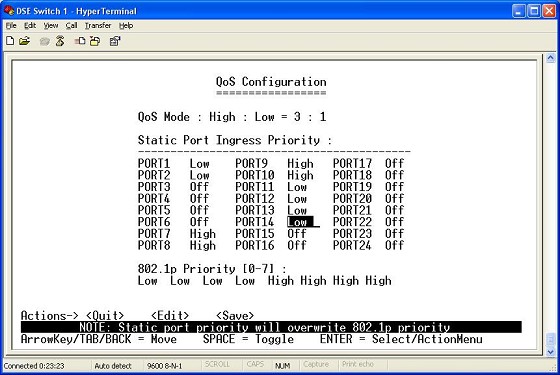Image resolution: width=560 pixels, height=375 pixels.
Task: Click the Properties toolbar icon
Action: coord(115,41)
